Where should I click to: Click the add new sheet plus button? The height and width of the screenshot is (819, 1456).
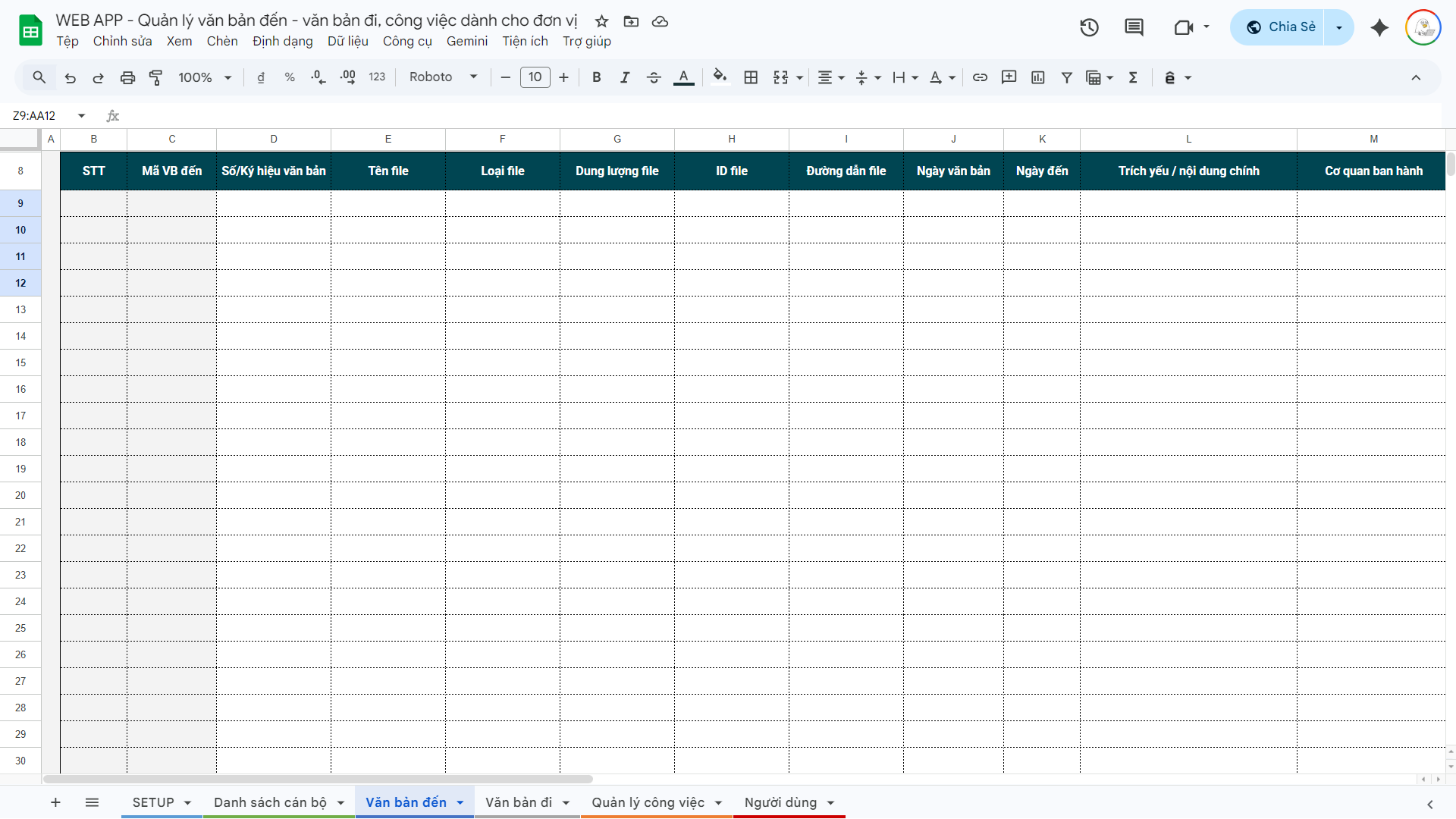(x=55, y=802)
